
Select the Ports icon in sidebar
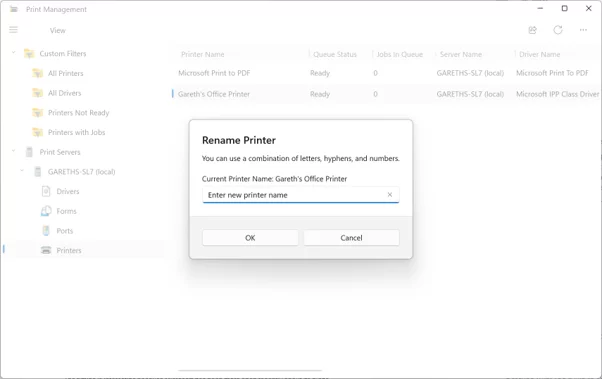click(46, 230)
